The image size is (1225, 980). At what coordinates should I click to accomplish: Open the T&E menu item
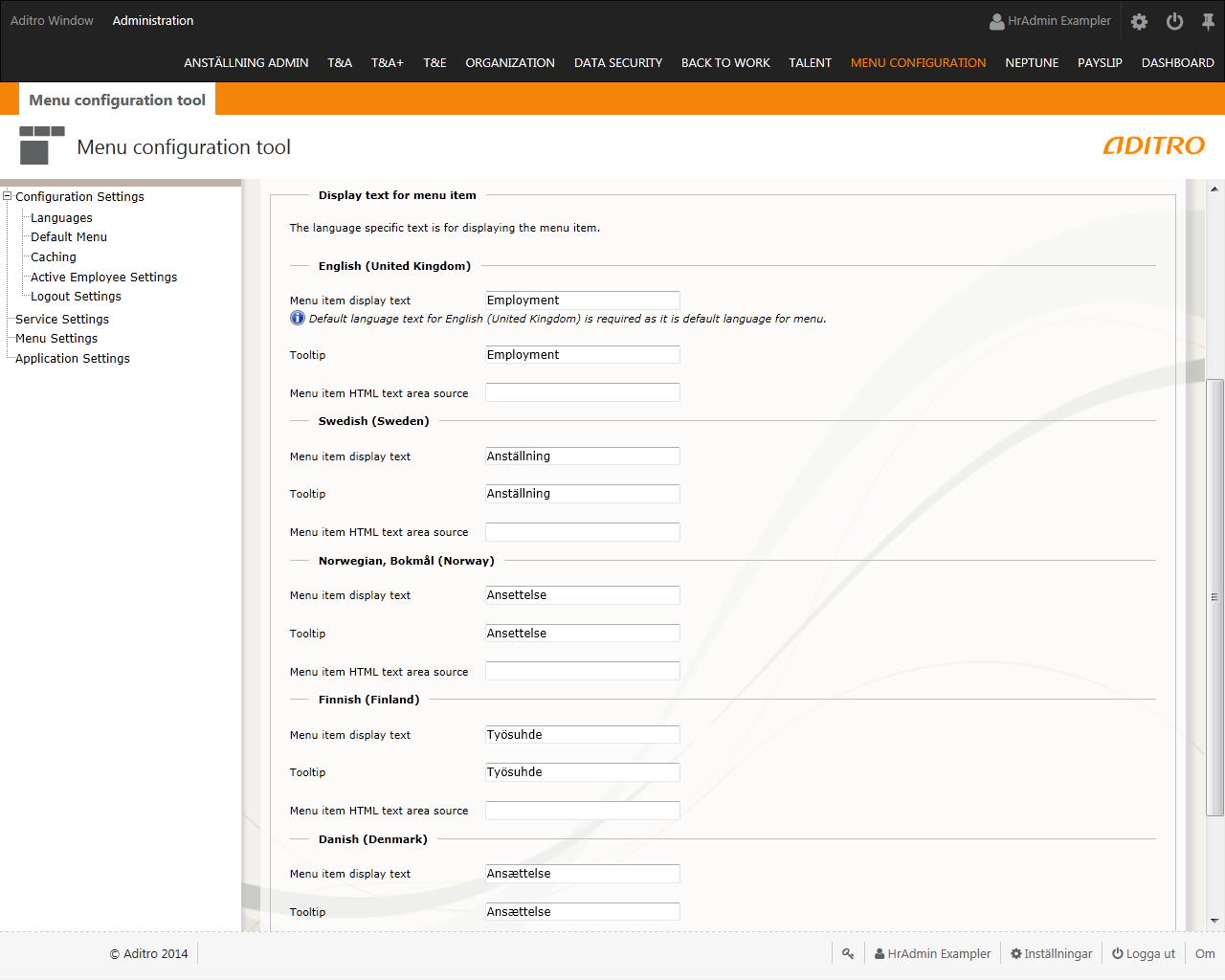coord(434,63)
